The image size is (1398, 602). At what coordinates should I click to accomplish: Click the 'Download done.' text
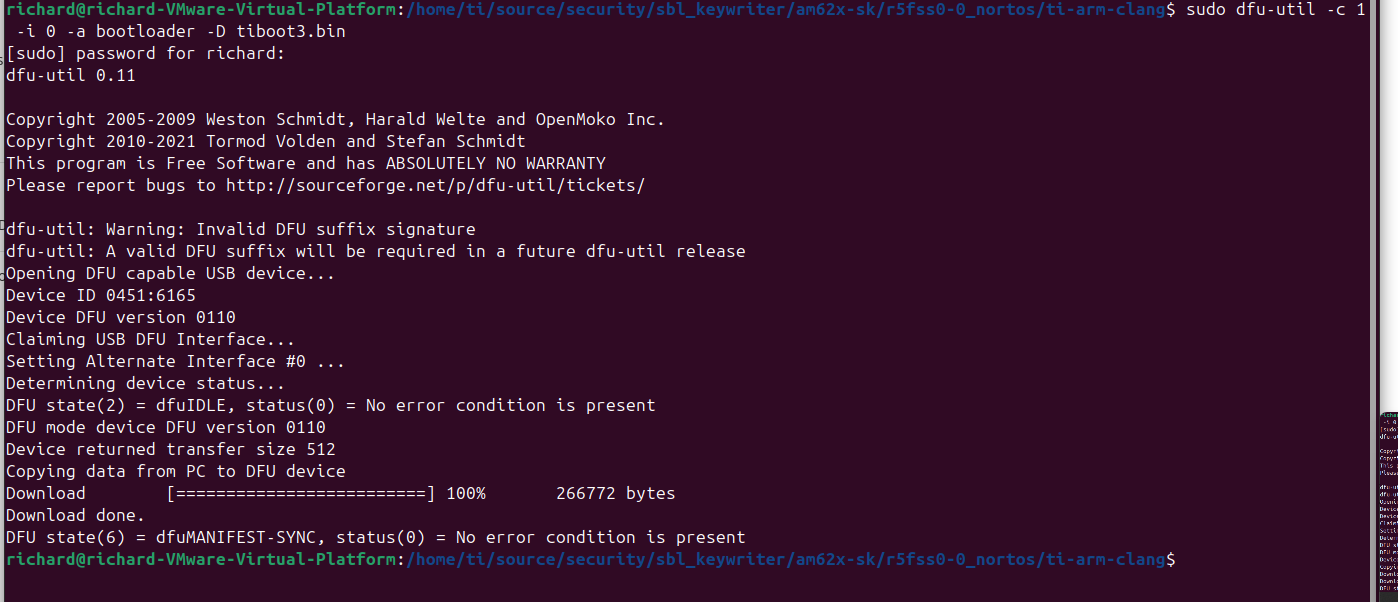pyautogui.click(x=75, y=516)
